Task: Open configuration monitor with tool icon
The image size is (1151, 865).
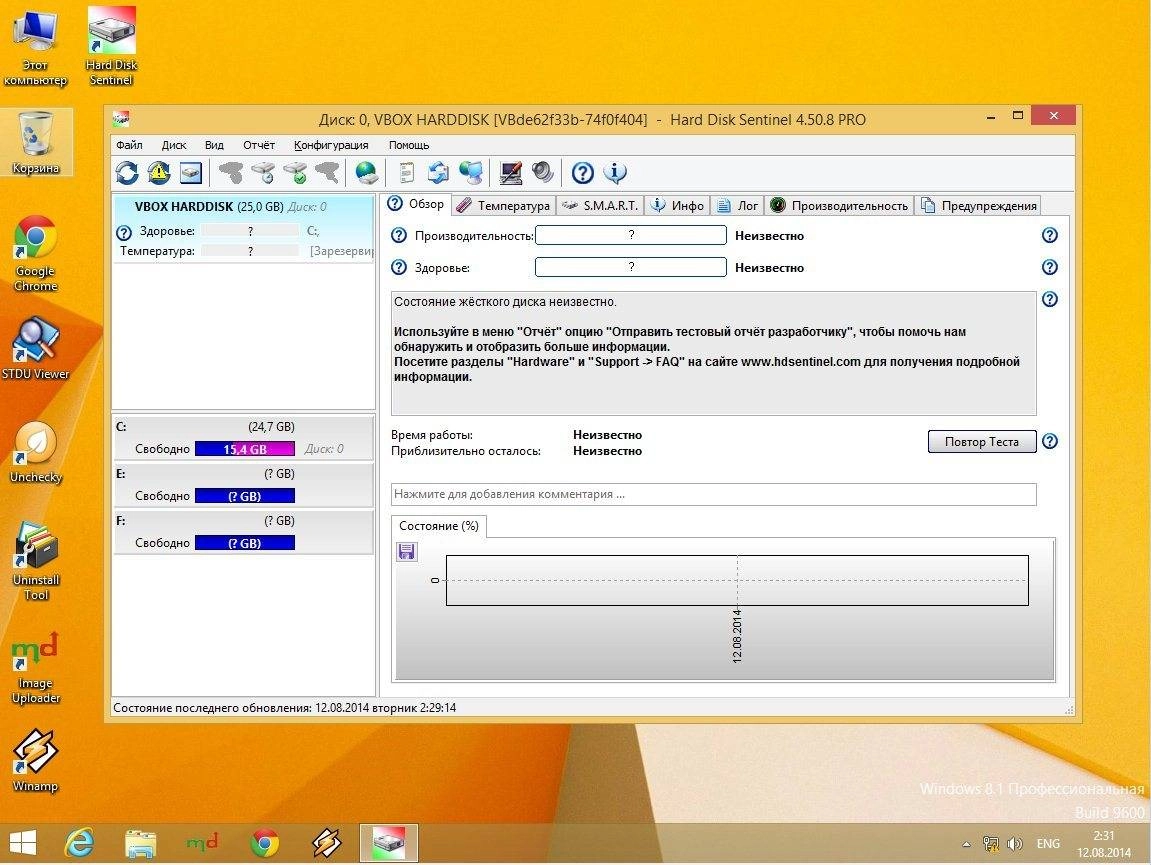Action: click(x=510, y=173)
